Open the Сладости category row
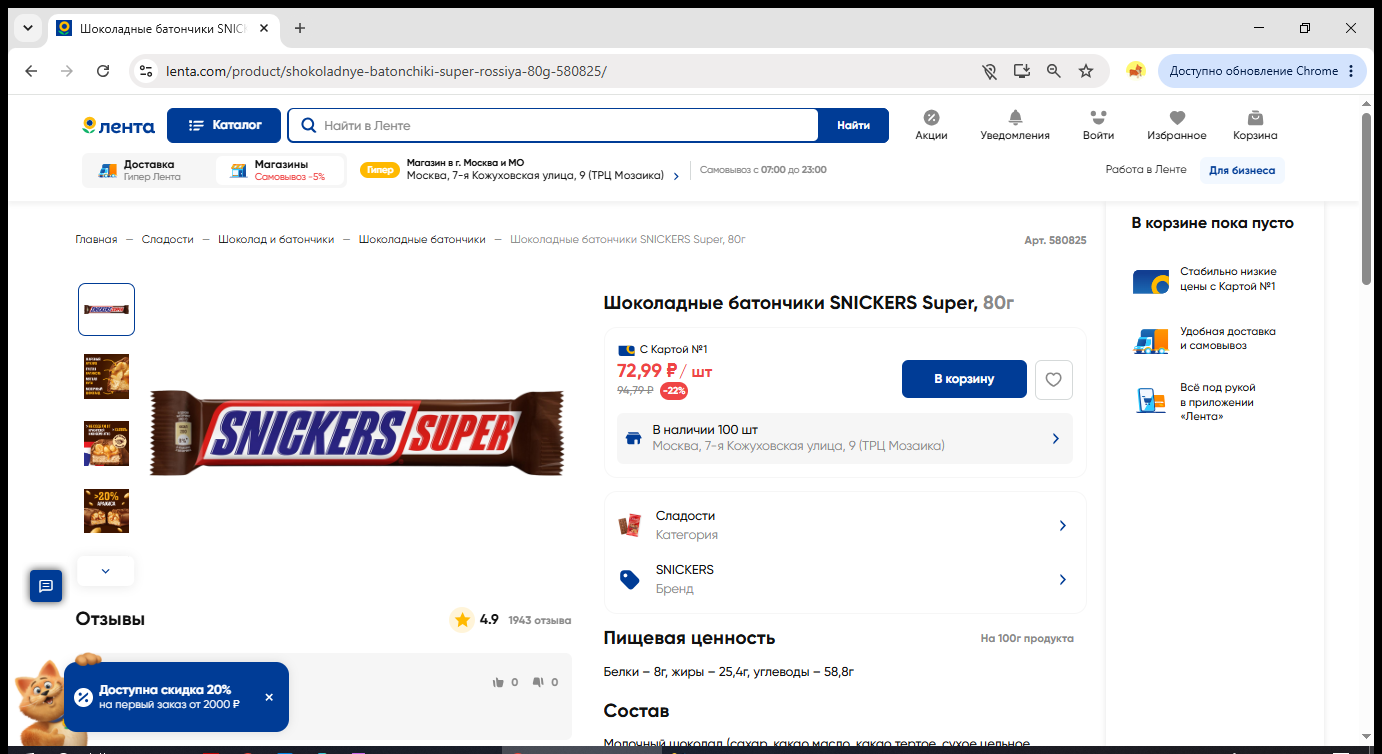Image resolution: width=1382 pixels, height=754 pixels. [845, 525]
